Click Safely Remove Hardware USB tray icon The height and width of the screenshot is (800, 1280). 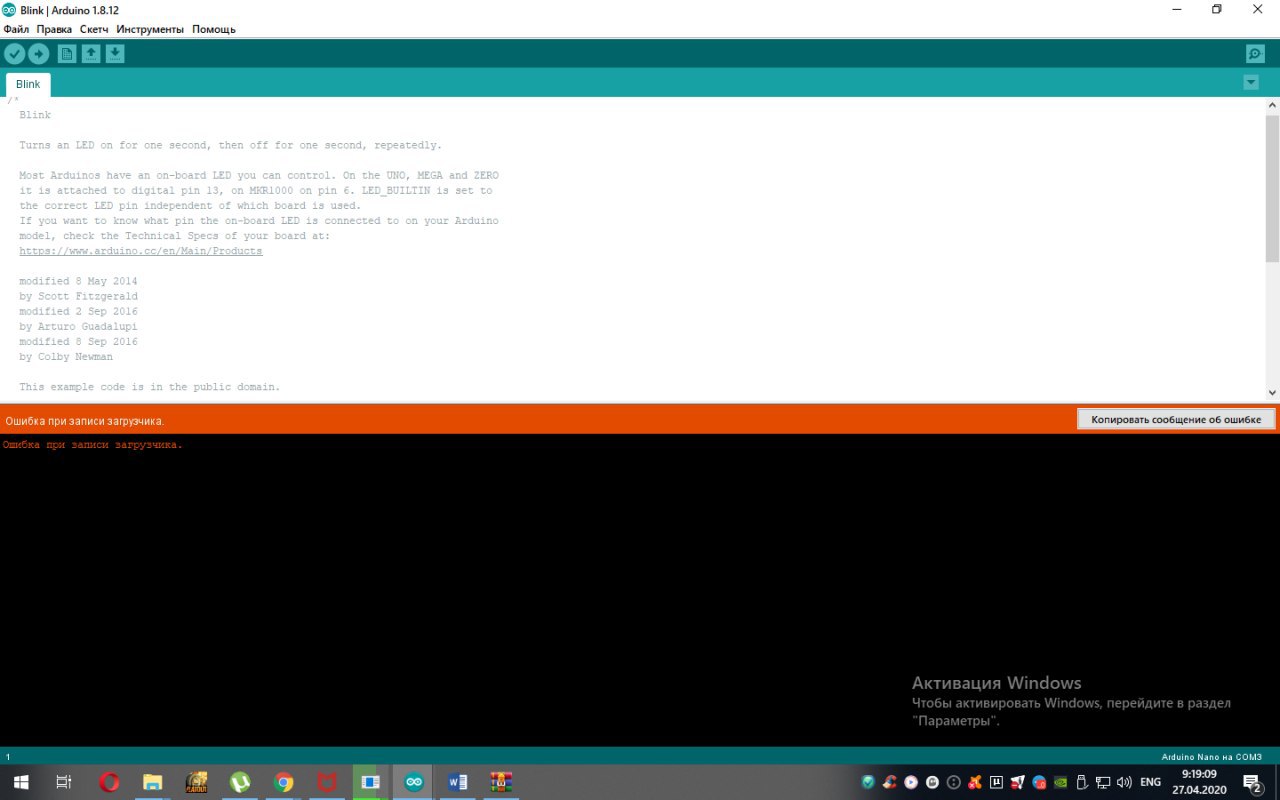pos(1082,782)
